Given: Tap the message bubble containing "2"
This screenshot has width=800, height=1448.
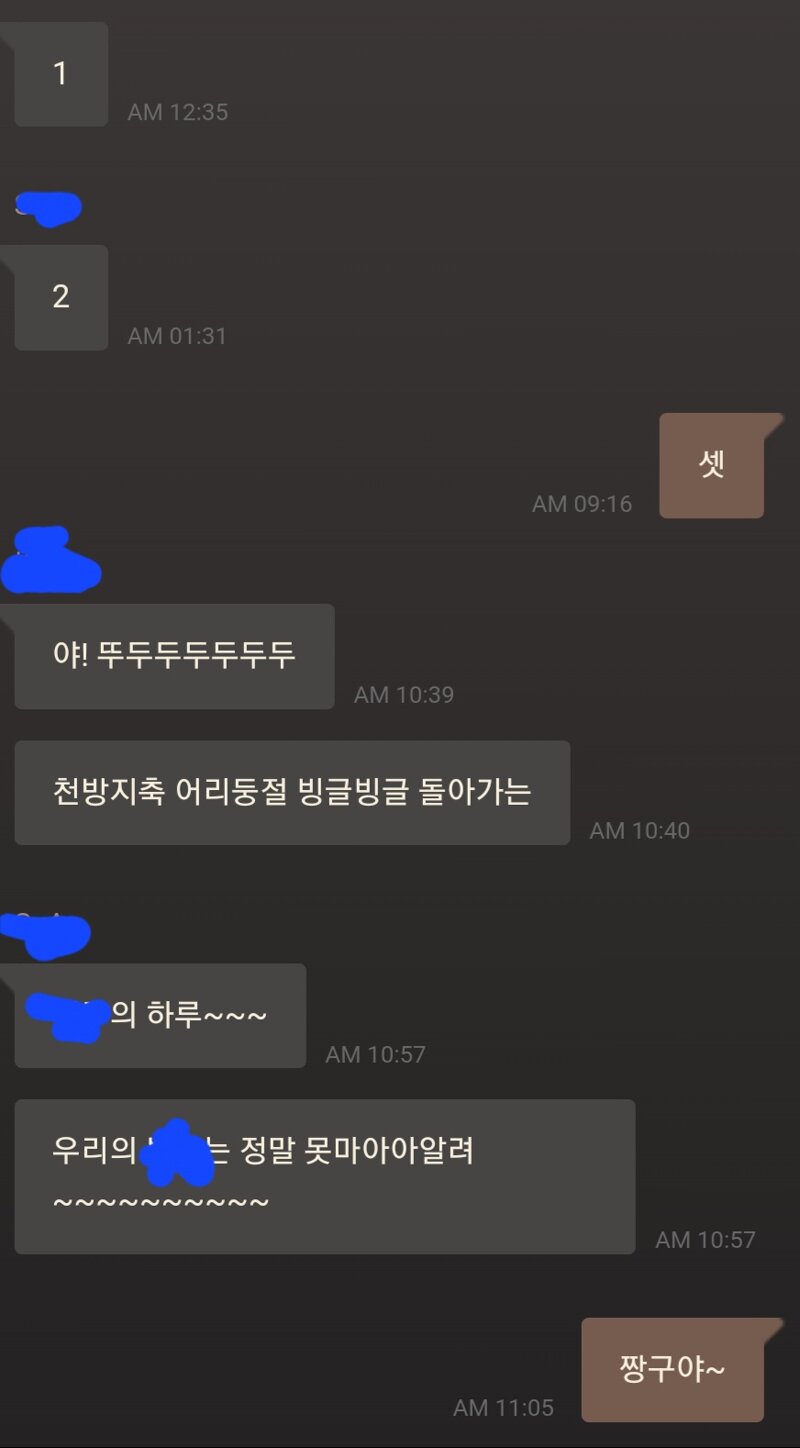Looking at the screenshot, I should click(x=61, y=297).
